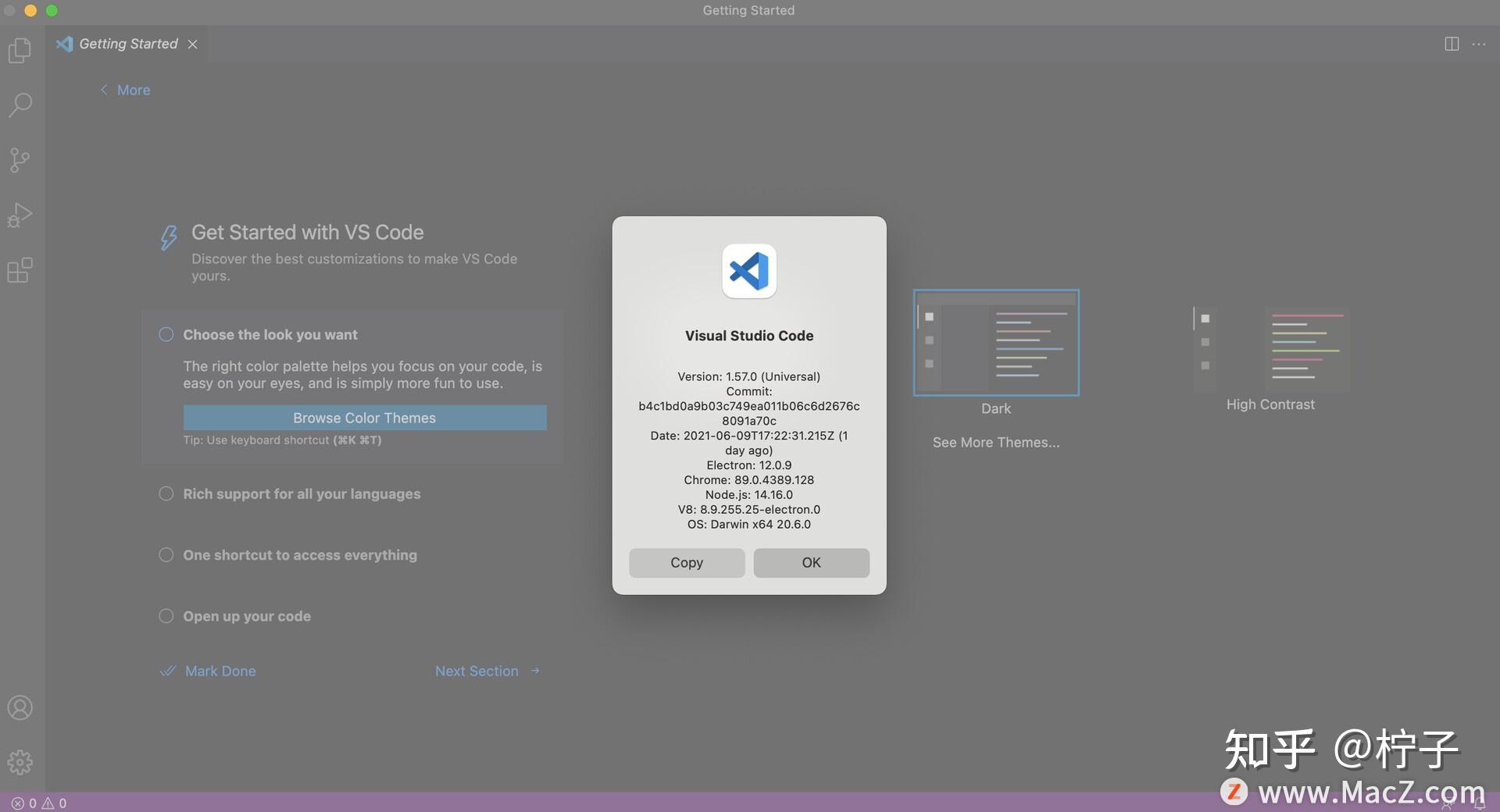Click the Visual Studio Code logo in dialog
The height and width of the screenshot is (812, 1500).
(749, 271)
